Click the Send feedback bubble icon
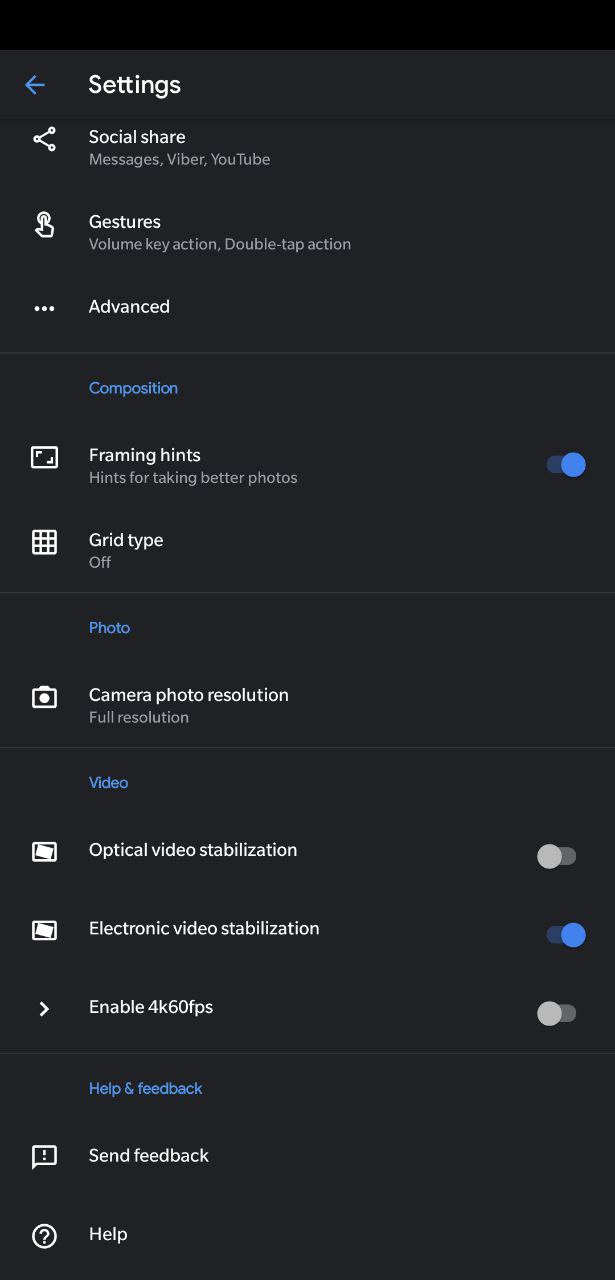Image resolution: width=615 pixels, height=1280 pixels. click(44, 1157)
